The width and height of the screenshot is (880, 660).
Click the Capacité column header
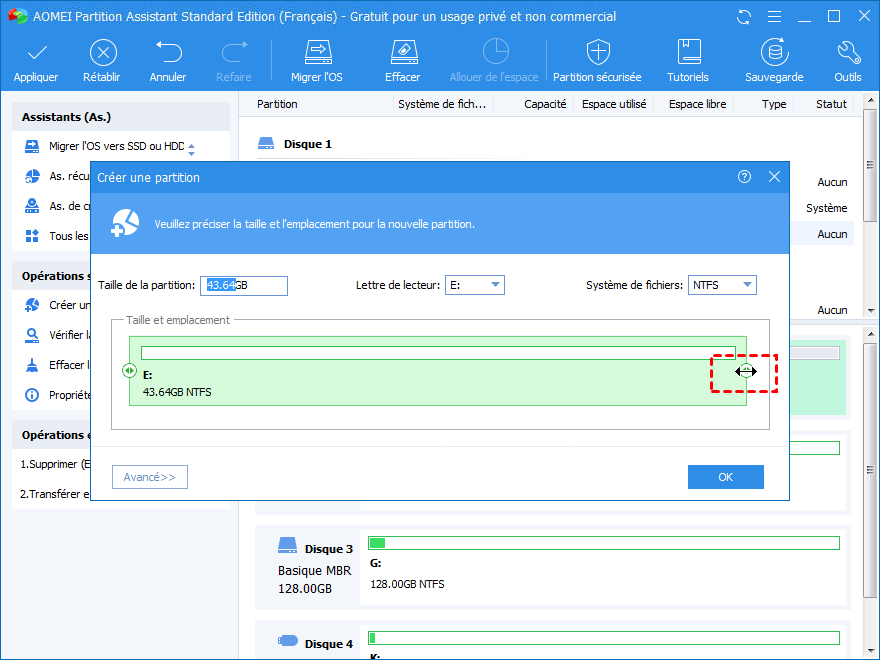click(x=545, y=104)
